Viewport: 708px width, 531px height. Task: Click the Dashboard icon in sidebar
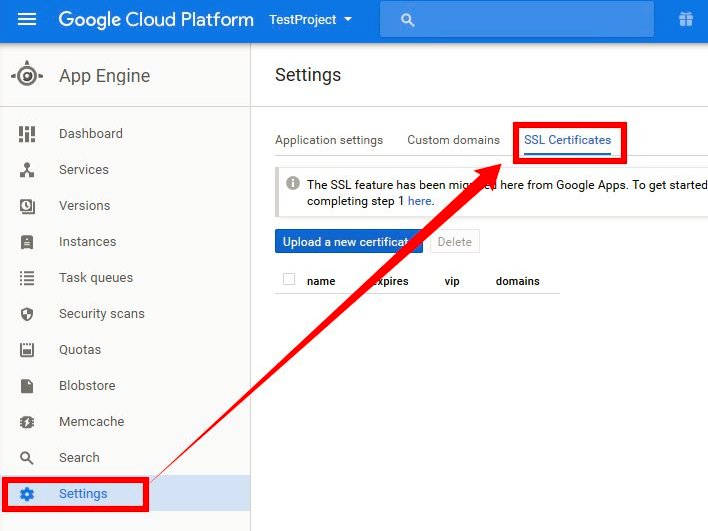[x=27, y=134]
